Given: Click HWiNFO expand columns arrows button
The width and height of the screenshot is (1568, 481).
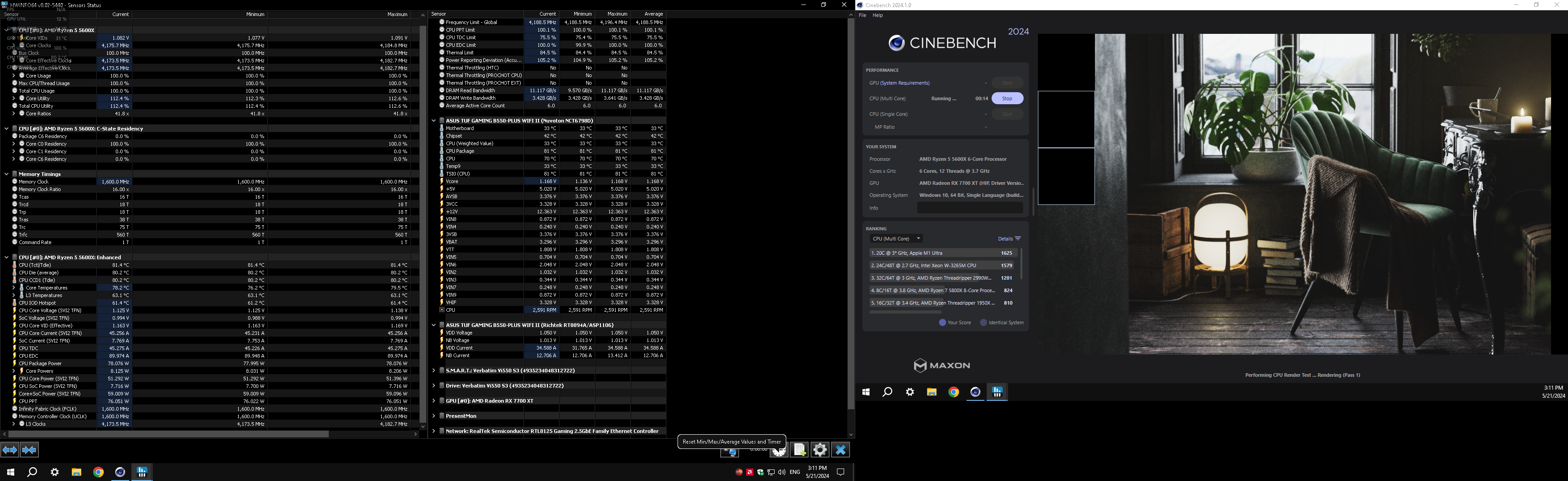Looking at the screenshot, I should click(x=10, y=450).
